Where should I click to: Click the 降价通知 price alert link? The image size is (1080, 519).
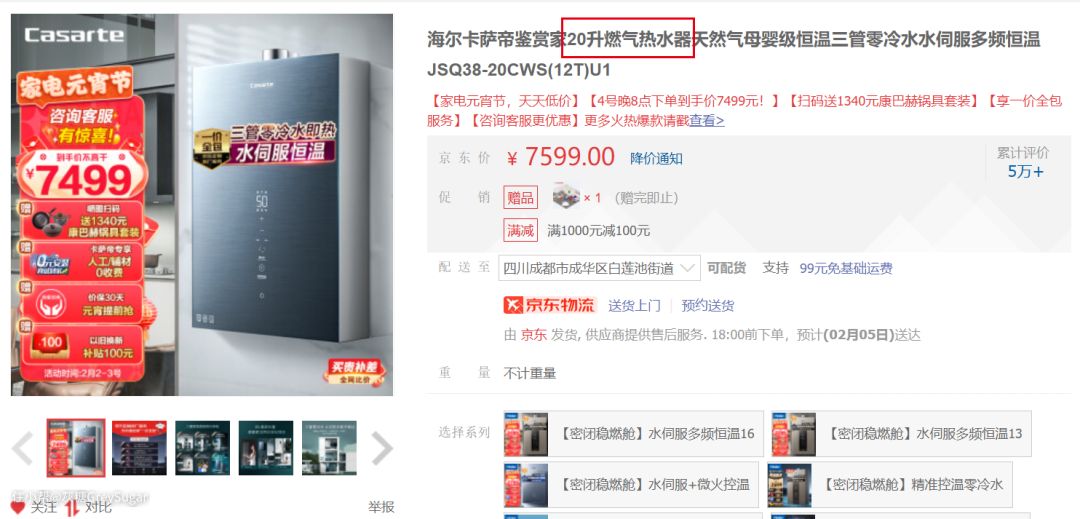pyautogui.click(x=656, y=158)
